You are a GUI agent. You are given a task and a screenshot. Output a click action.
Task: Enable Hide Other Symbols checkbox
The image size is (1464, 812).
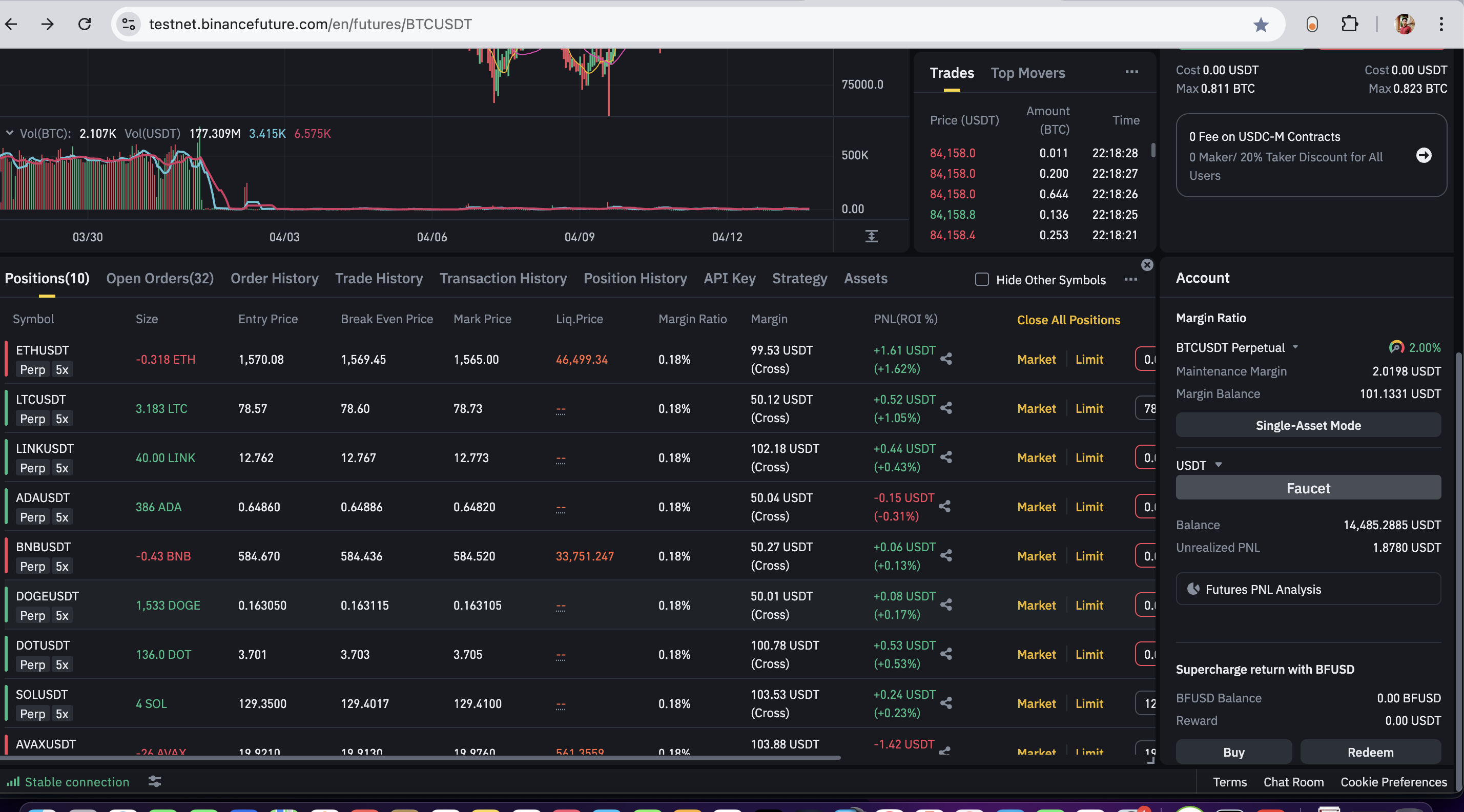[981, 280]
